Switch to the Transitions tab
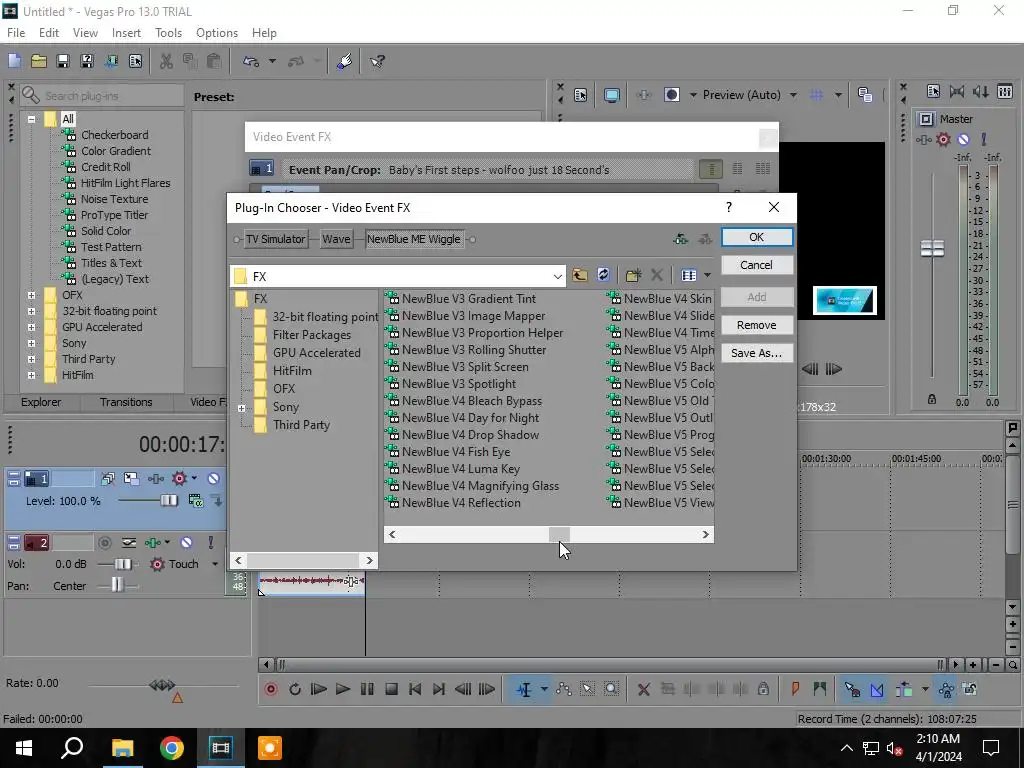This screenshot has width=1024, height=768. tap(126, 402)
